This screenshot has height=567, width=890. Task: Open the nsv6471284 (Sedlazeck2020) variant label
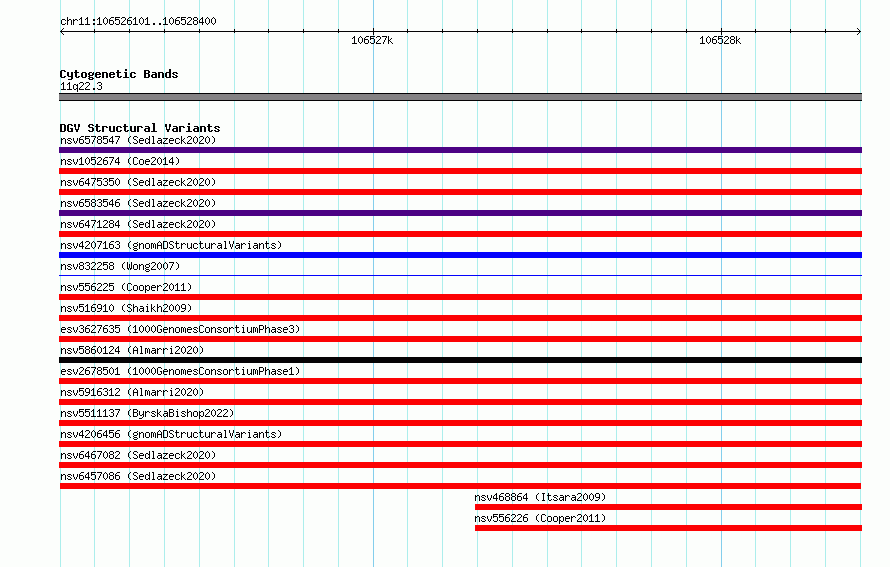pos(138,224)
